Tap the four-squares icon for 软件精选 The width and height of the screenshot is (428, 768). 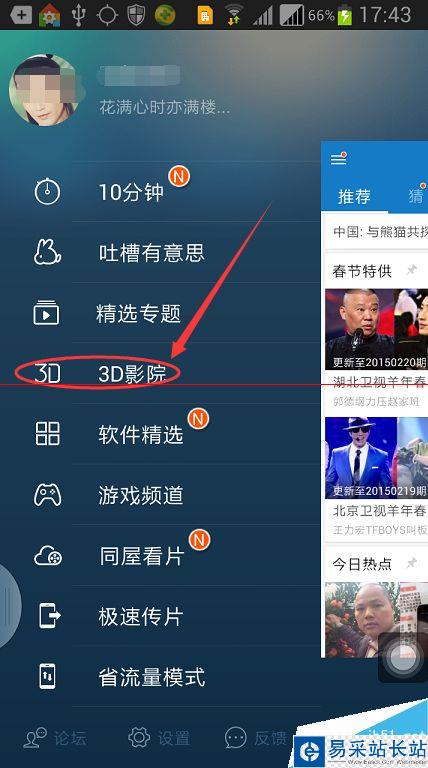click(48, 434)
